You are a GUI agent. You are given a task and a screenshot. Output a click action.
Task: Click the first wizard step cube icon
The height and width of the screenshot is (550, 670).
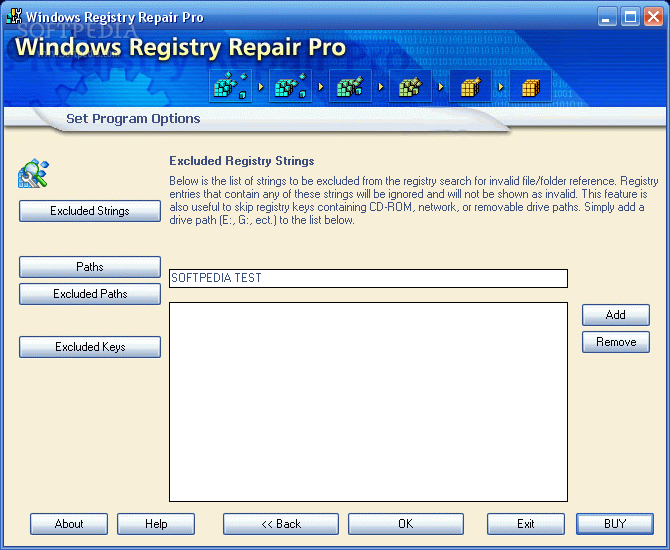(x=230, y=86)
